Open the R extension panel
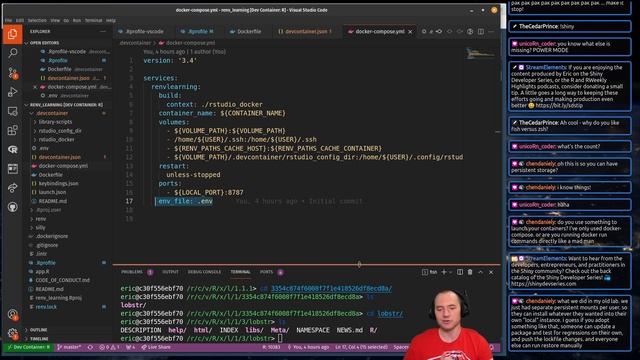 point(12,149)
